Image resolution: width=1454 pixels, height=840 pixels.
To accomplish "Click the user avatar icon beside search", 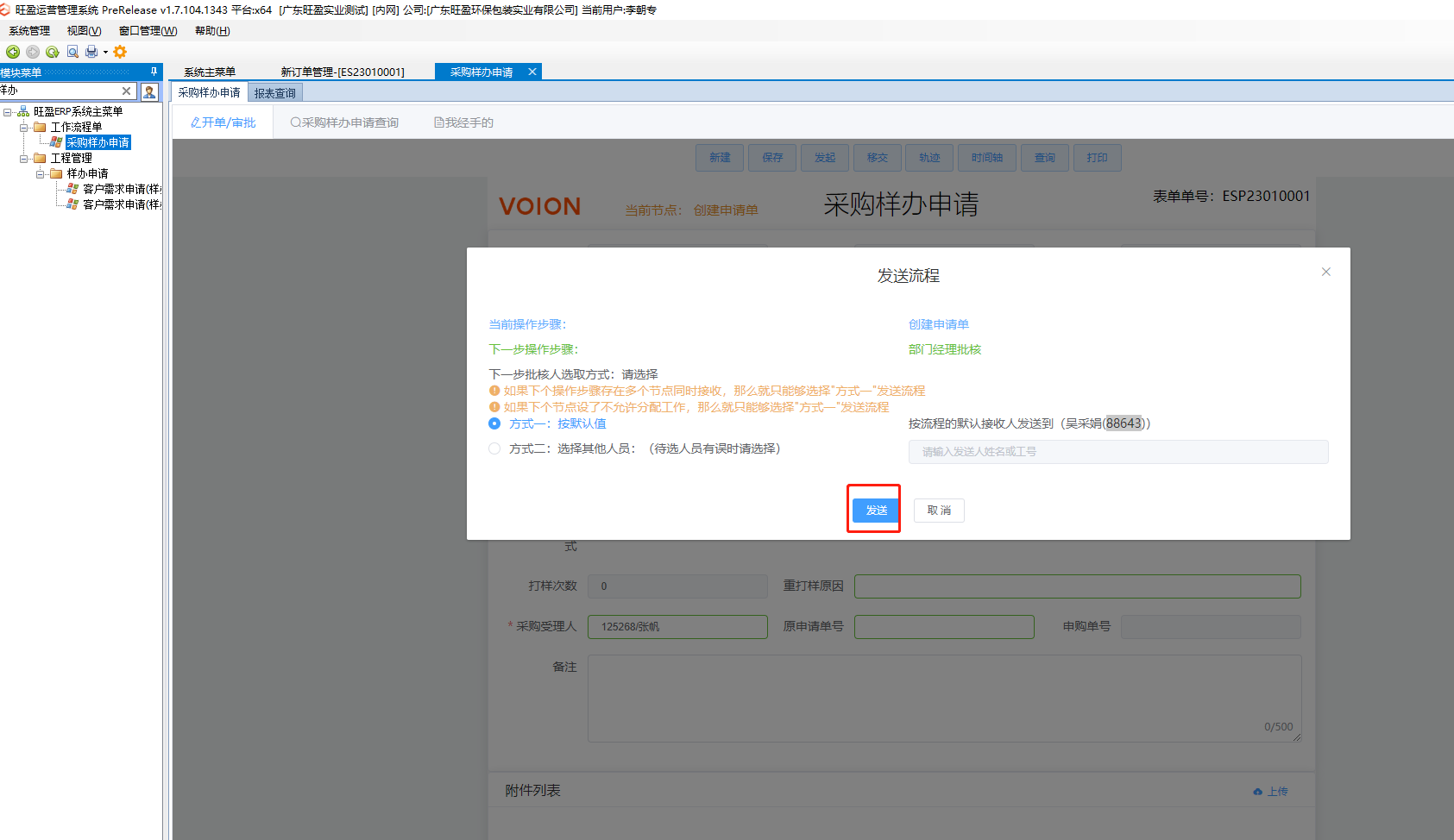I will 149,91.
